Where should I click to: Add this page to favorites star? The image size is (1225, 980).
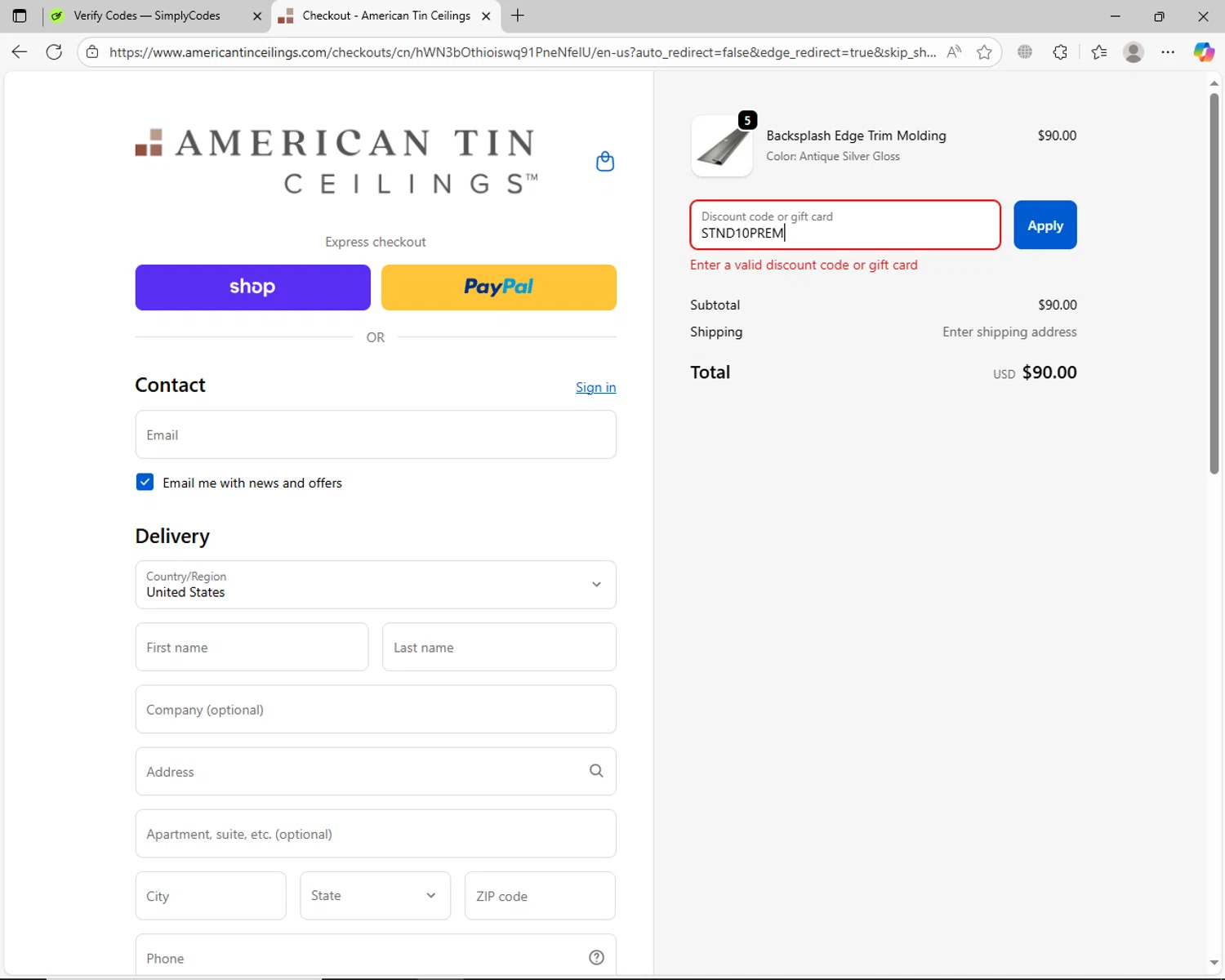point(984,52)
